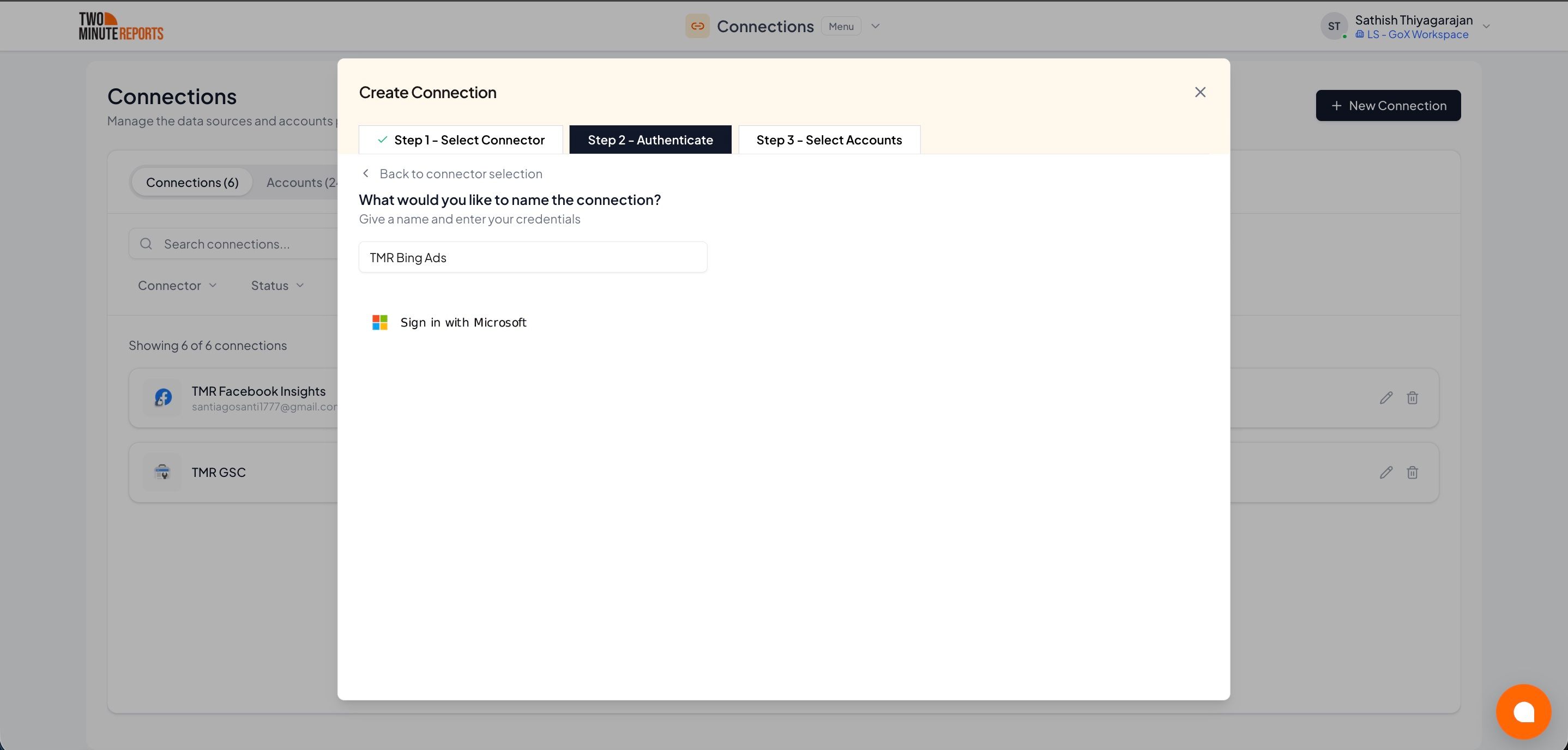This screenshot has height=750, width=1568.
Task: Switch to Step 1 - Select Connector tab
Action: (461, 140)
